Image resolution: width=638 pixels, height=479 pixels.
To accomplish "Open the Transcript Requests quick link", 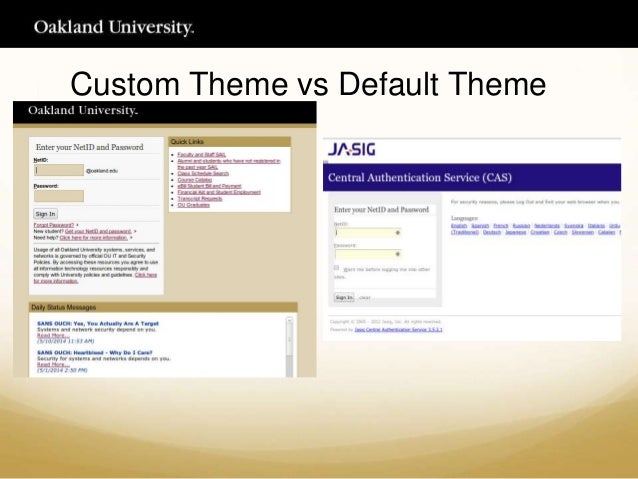I will [200, 199].
